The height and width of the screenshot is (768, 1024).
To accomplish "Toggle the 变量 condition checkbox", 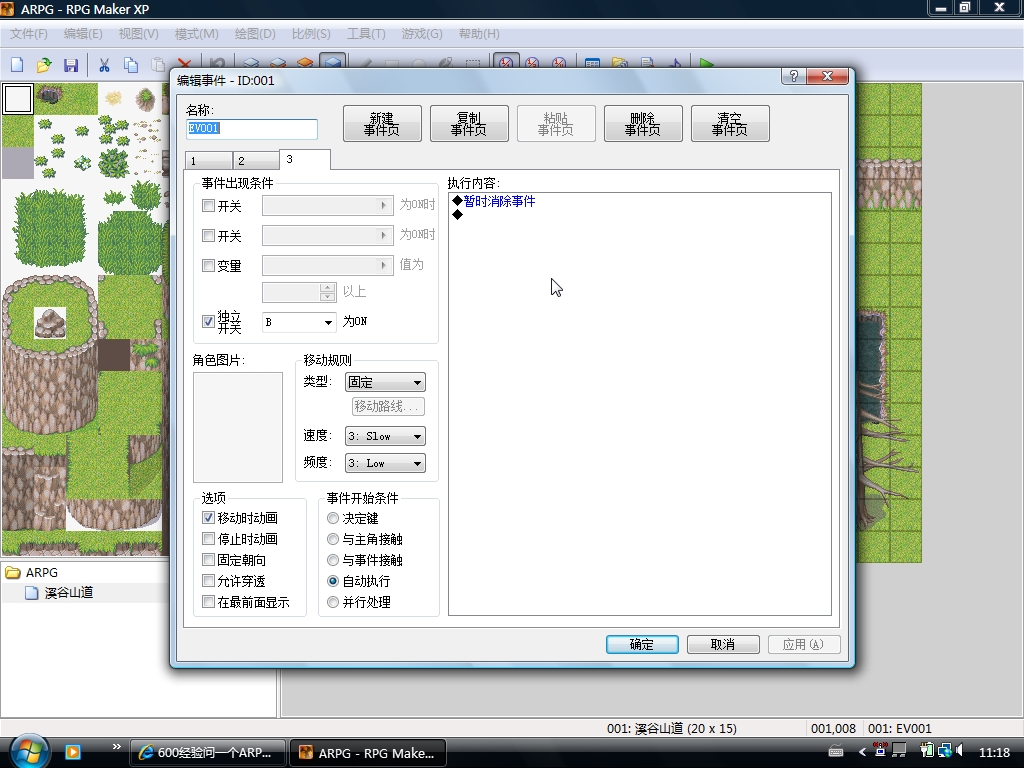I will pos(208,265).
